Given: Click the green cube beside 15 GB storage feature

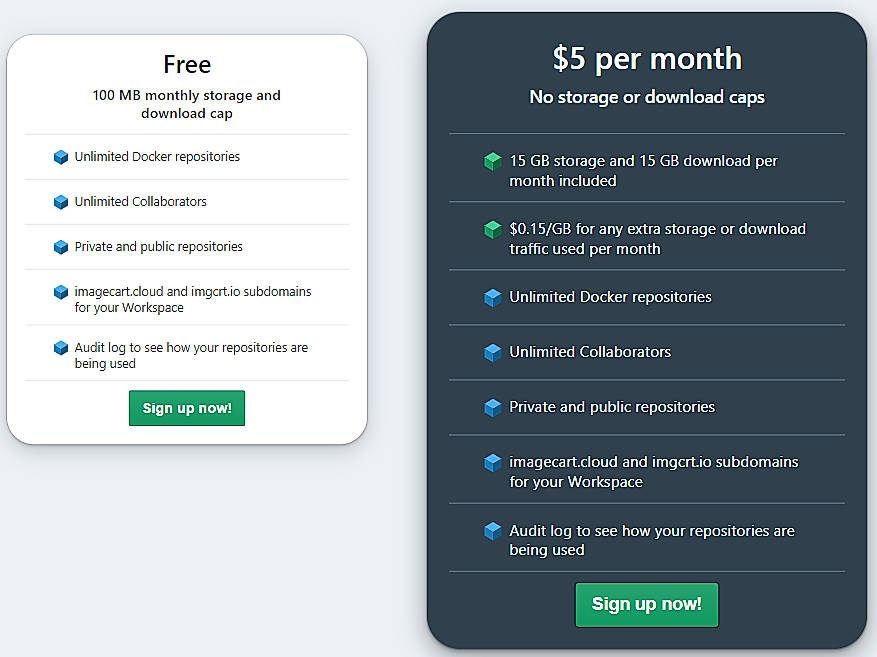Looking at the screenshot, I should (493, 161).
